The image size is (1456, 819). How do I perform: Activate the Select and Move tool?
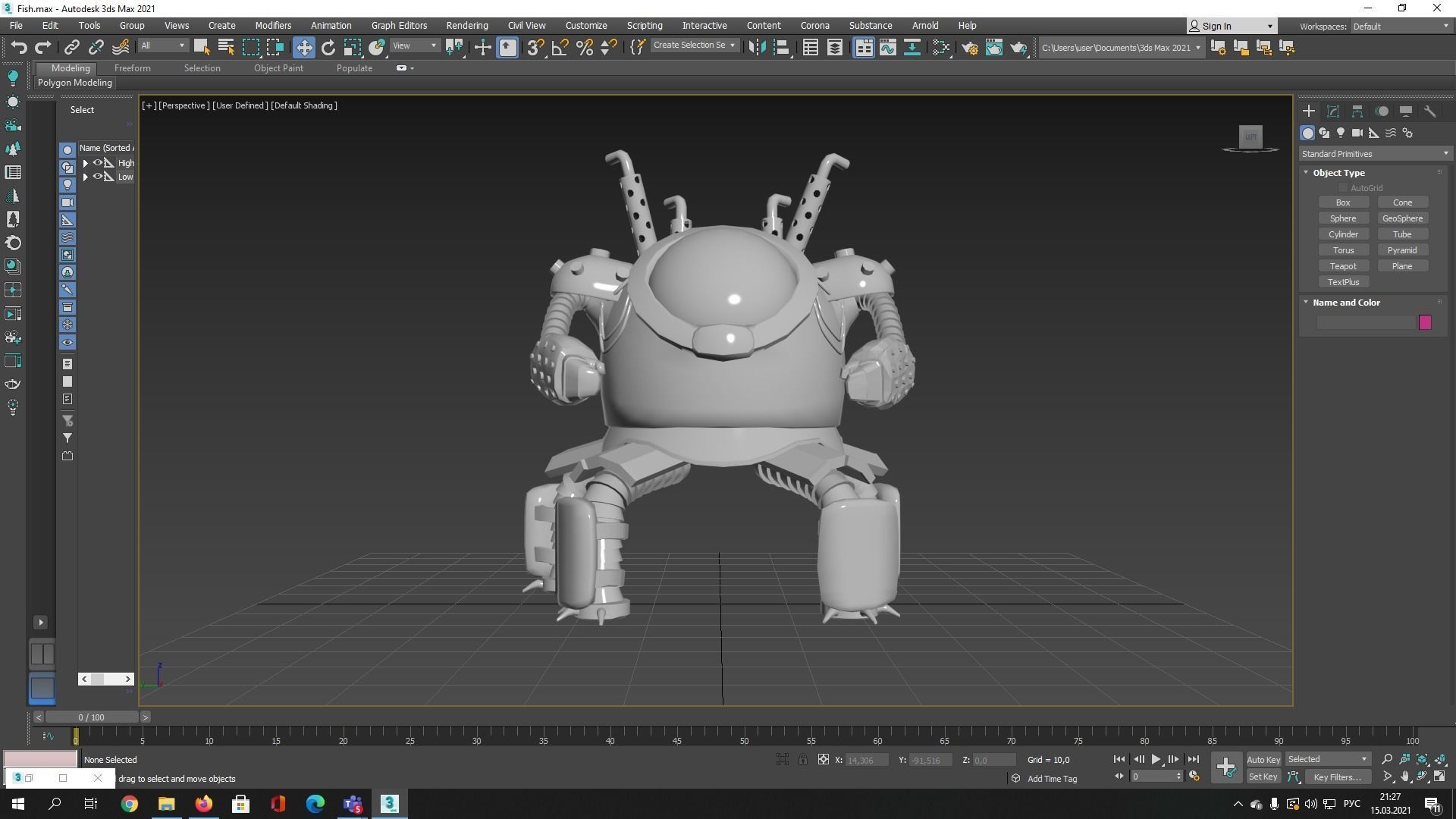[x=303, y=48]
